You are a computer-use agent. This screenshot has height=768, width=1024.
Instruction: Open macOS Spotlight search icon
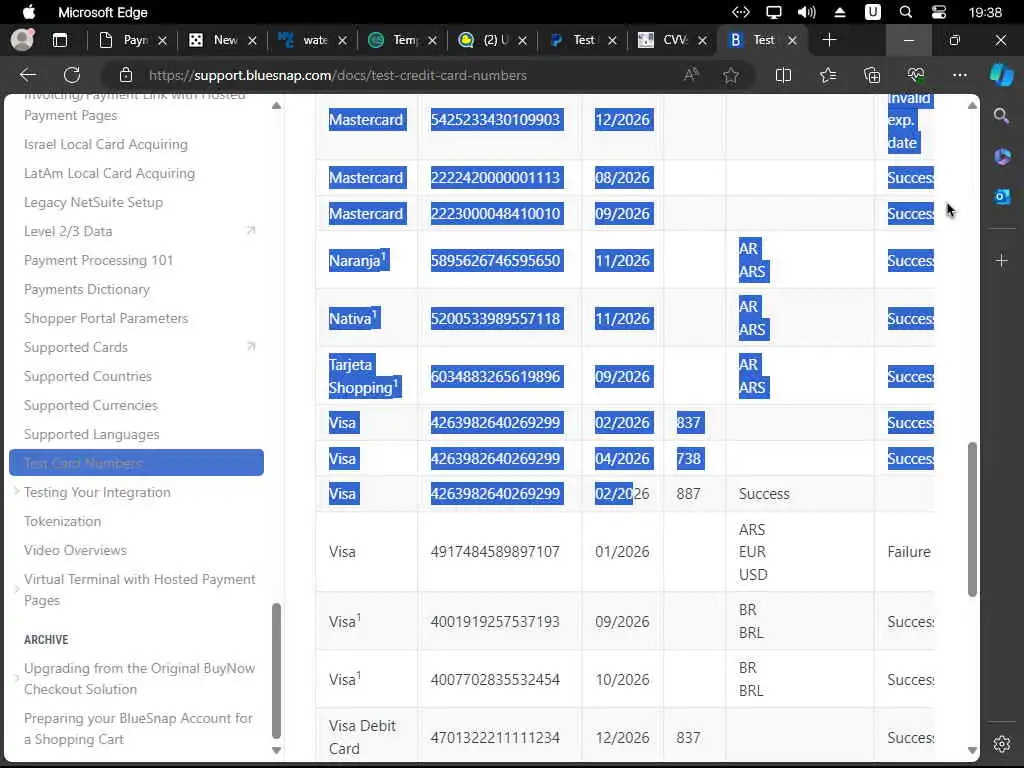click(x=906, y=12)
